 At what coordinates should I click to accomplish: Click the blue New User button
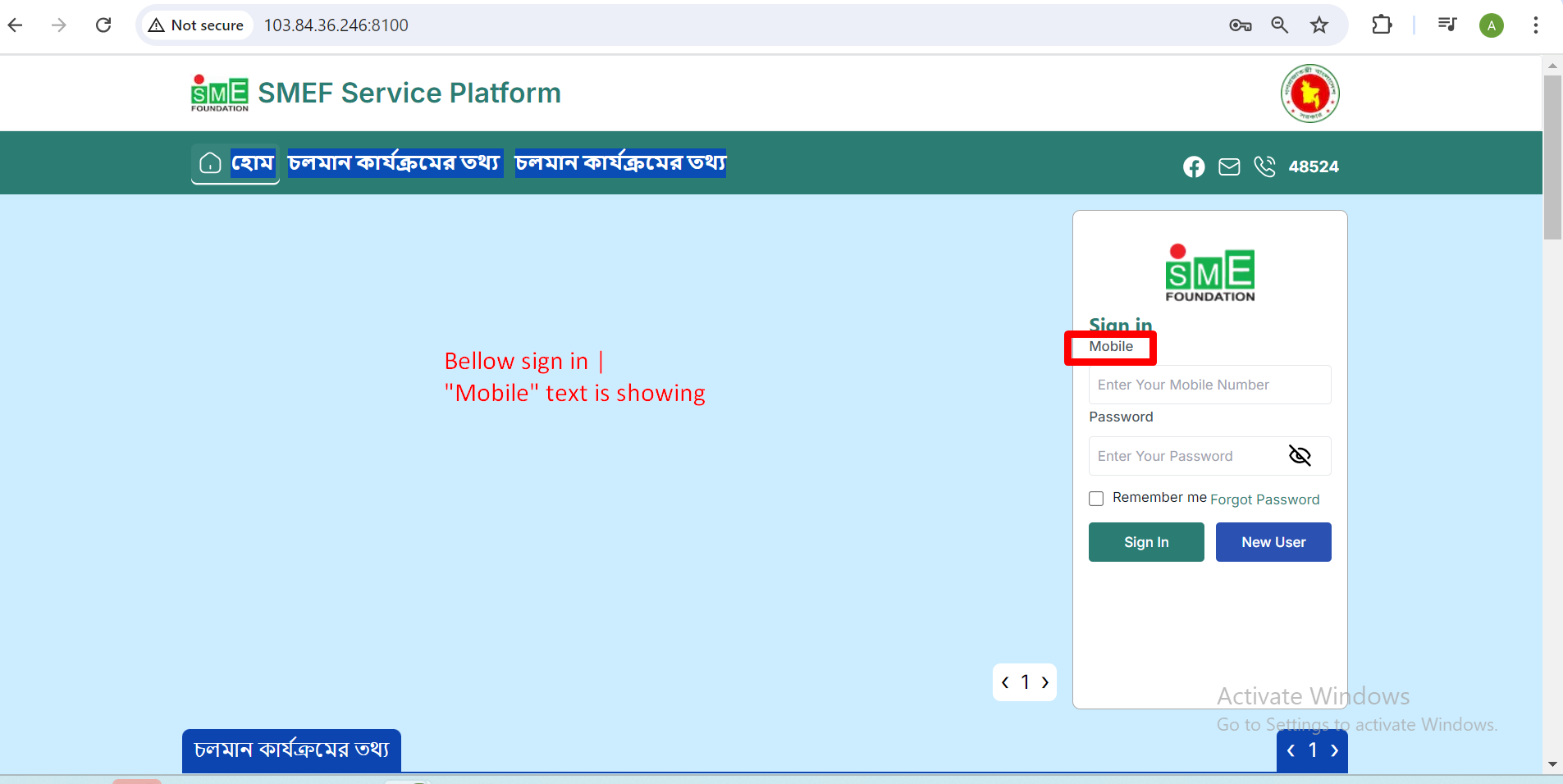1273,542
